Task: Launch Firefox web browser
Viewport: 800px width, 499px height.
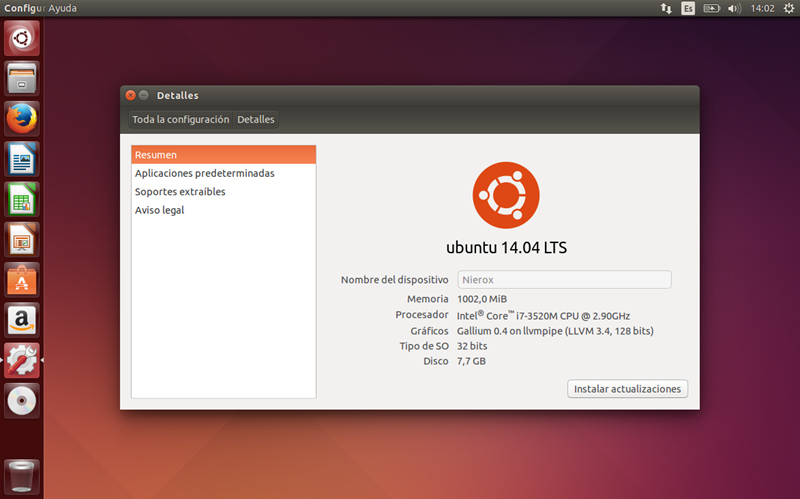Action: 21,118
